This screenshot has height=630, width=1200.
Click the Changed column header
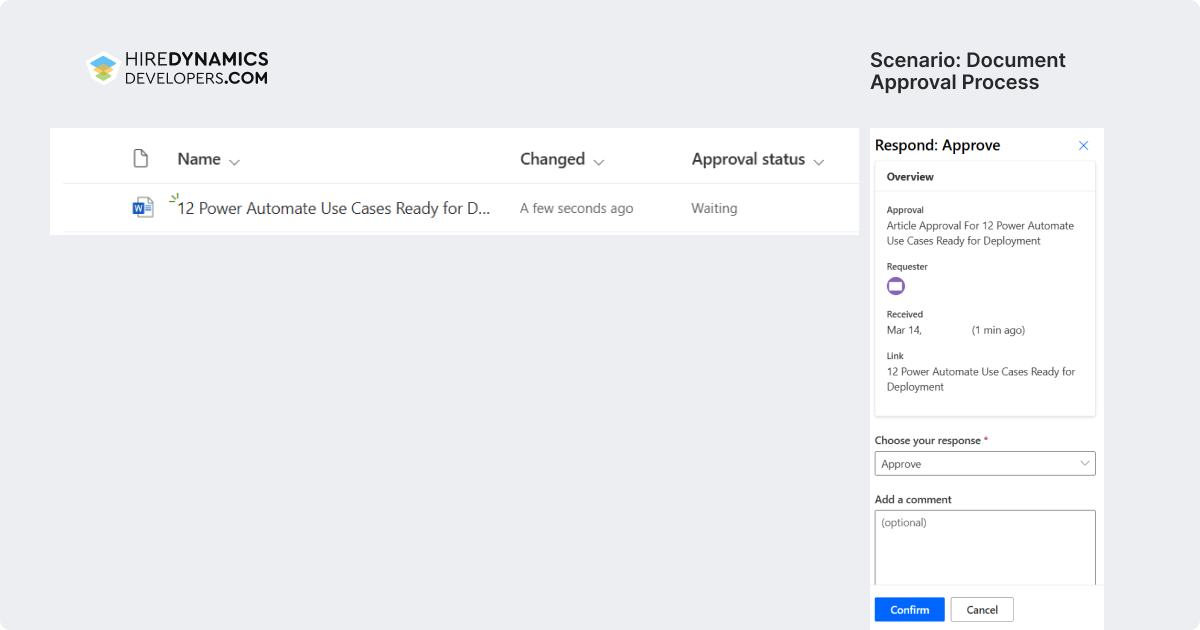(x=552, y=159)
